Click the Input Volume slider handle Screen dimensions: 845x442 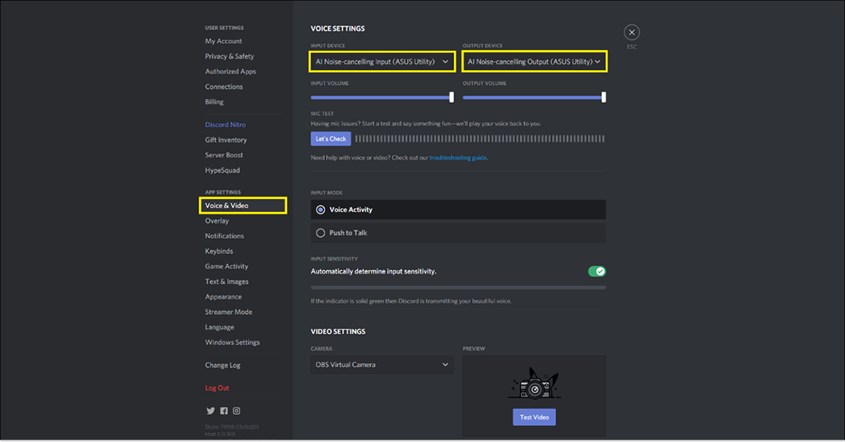coord(452,97)
